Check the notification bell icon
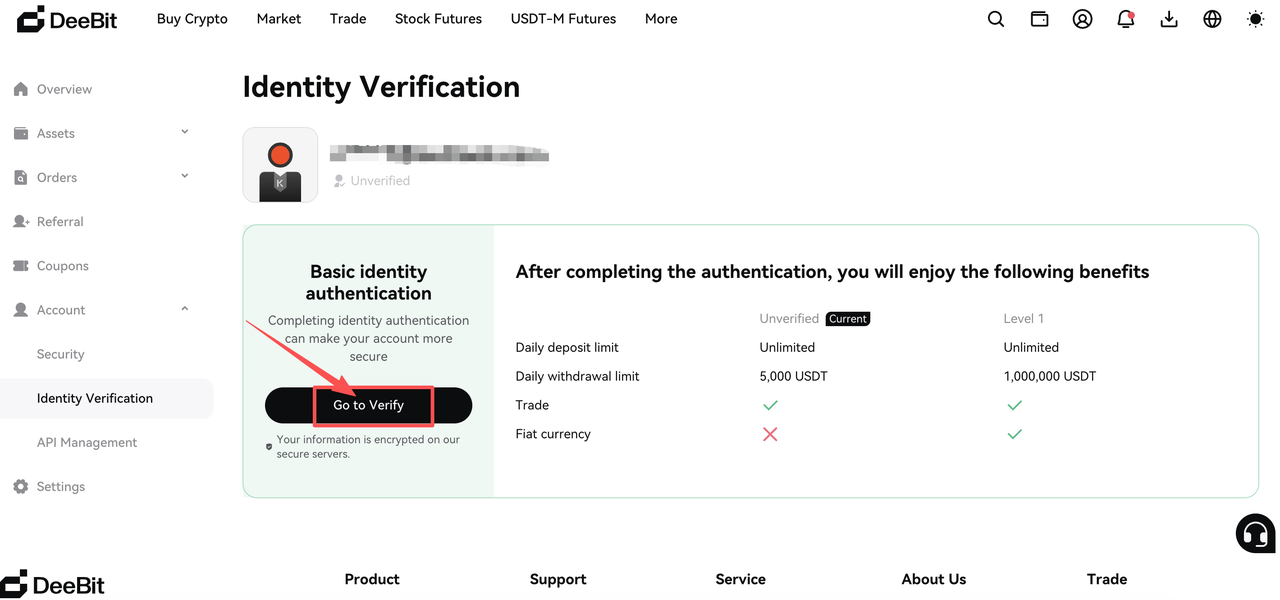The width and height of the screenshot is (1280, 600). tap(1126, 19)
